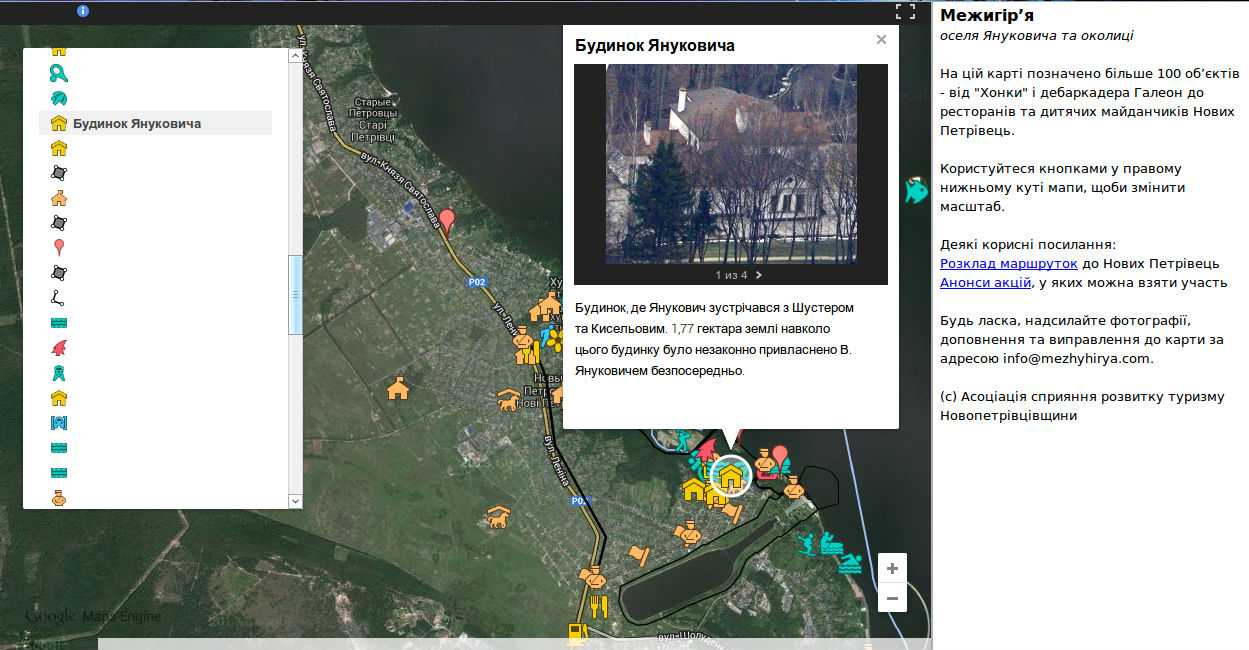The image size is (1249, 650).
Task: Select the red pin marker on the P02 road
Action: point(447,220)
